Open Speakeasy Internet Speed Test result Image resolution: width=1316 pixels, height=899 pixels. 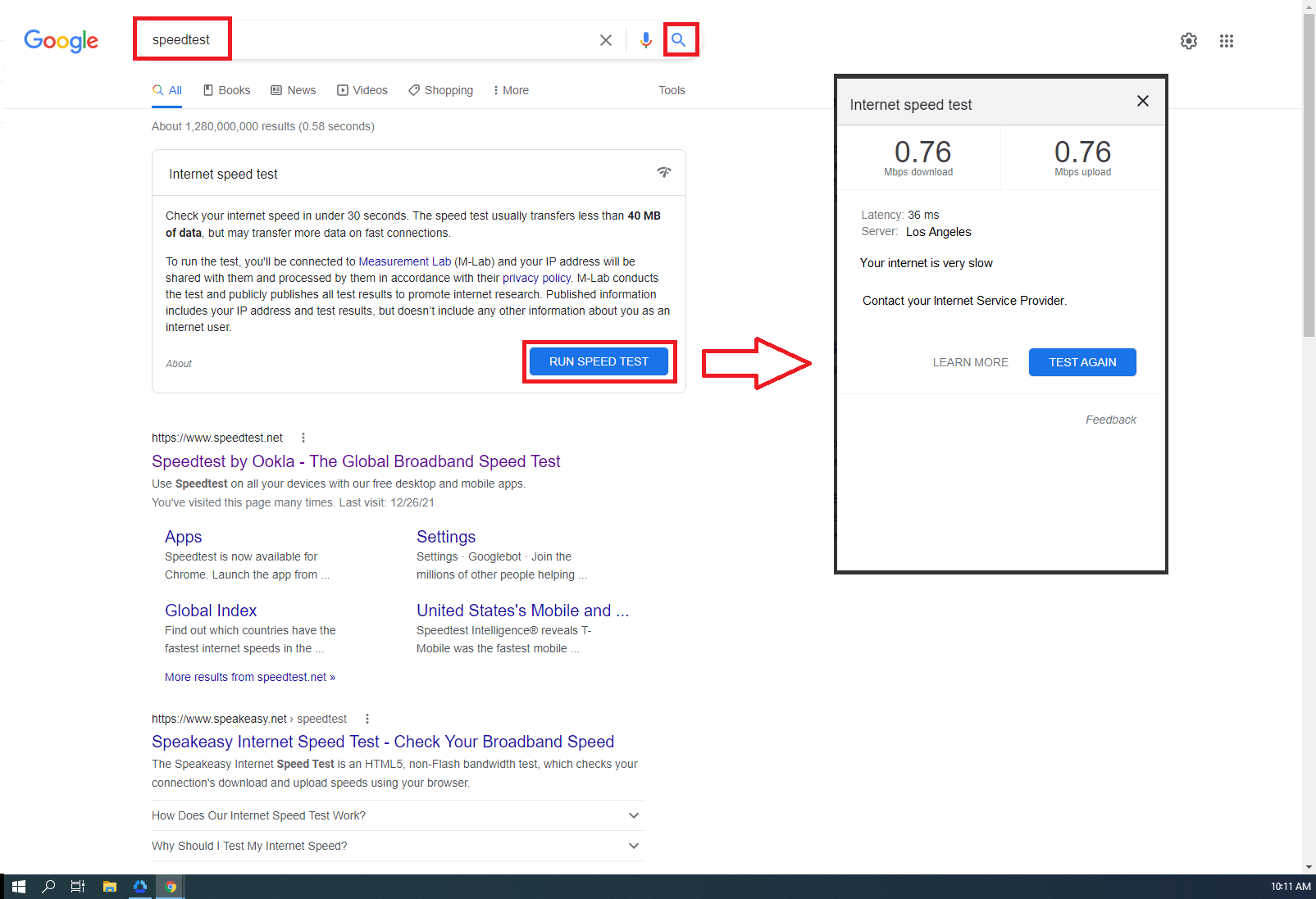tap(383, 742)
